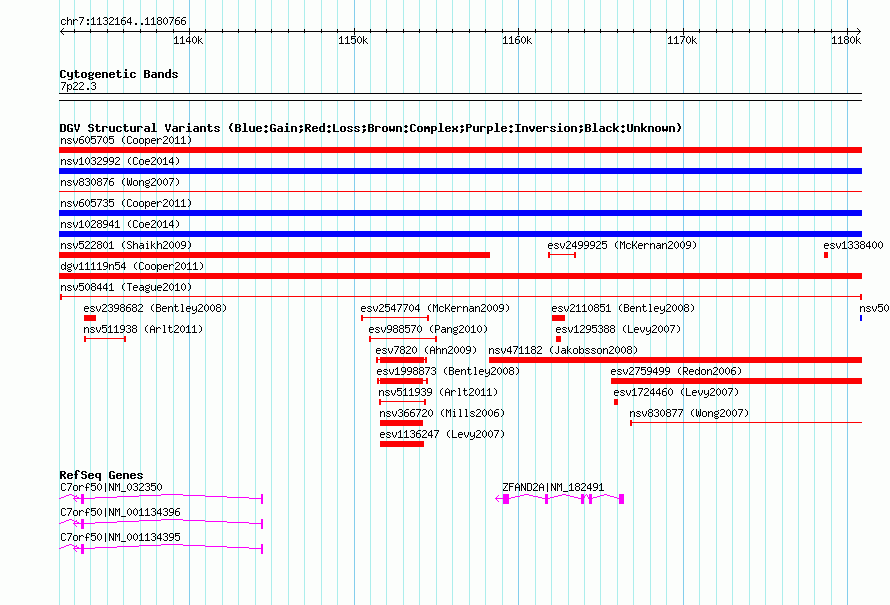Click the esv1338400 variant label

(853, 245)
